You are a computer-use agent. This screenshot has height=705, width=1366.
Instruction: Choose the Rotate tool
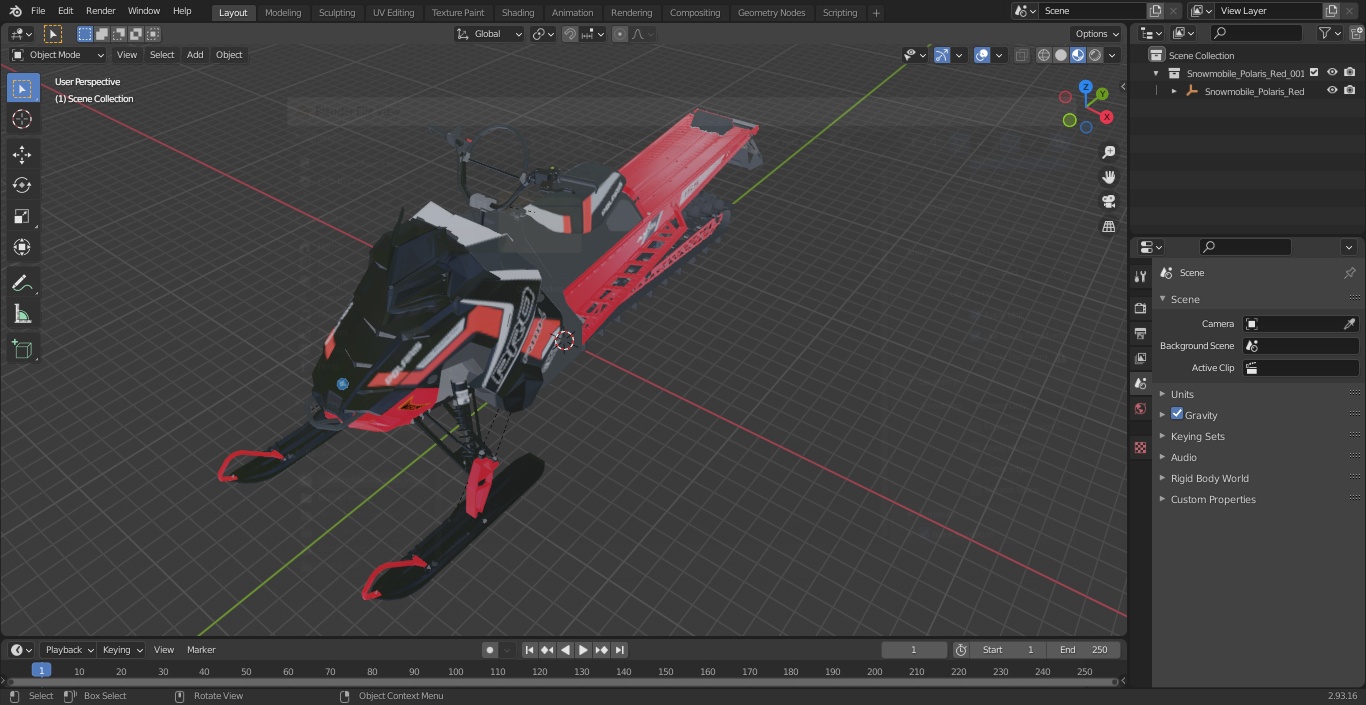pyautogui.click(x=22, y=186)
